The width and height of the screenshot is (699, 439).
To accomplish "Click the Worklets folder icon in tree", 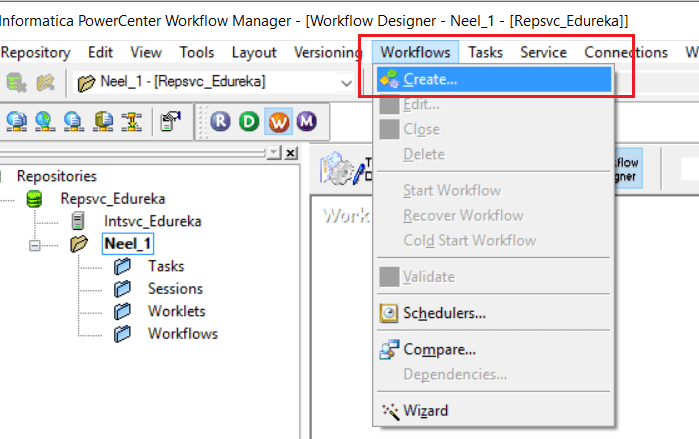I will [x=122, y=311].
